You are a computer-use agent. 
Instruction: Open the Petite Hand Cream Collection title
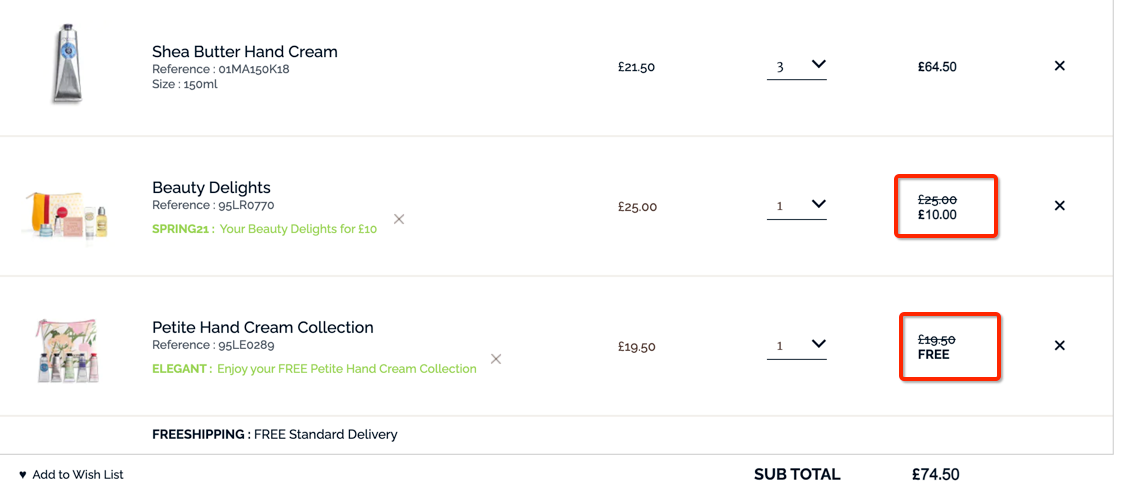point(263,328)
